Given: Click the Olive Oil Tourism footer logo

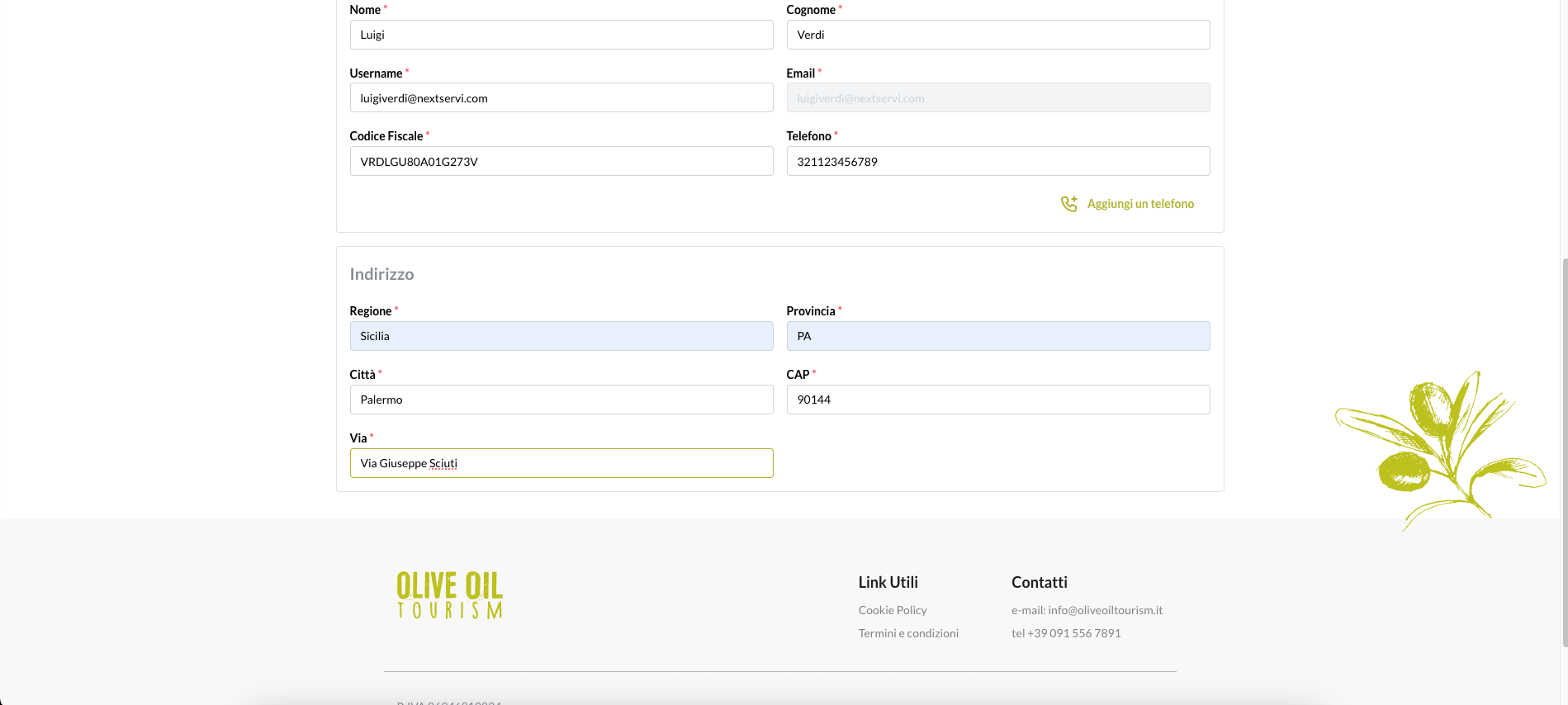Looking at the screenshot, I should (x=449, y=594).
